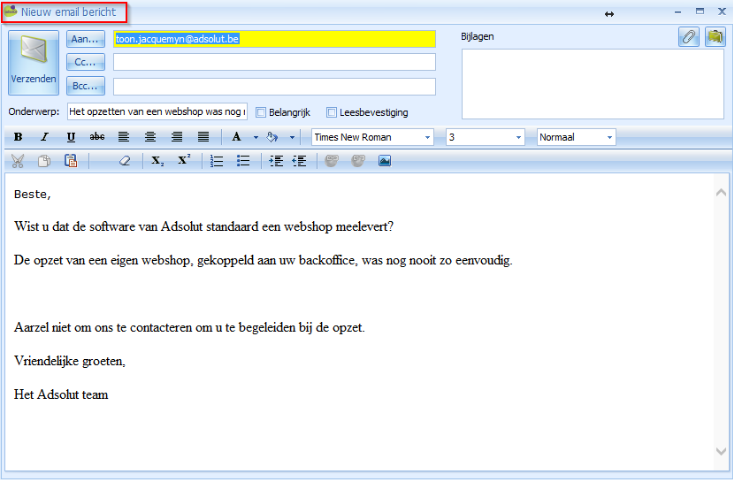This screenshot has width=733, height=480.
Task: Click the folder icon beside the paperclip
Action: [x=715, y=36]
